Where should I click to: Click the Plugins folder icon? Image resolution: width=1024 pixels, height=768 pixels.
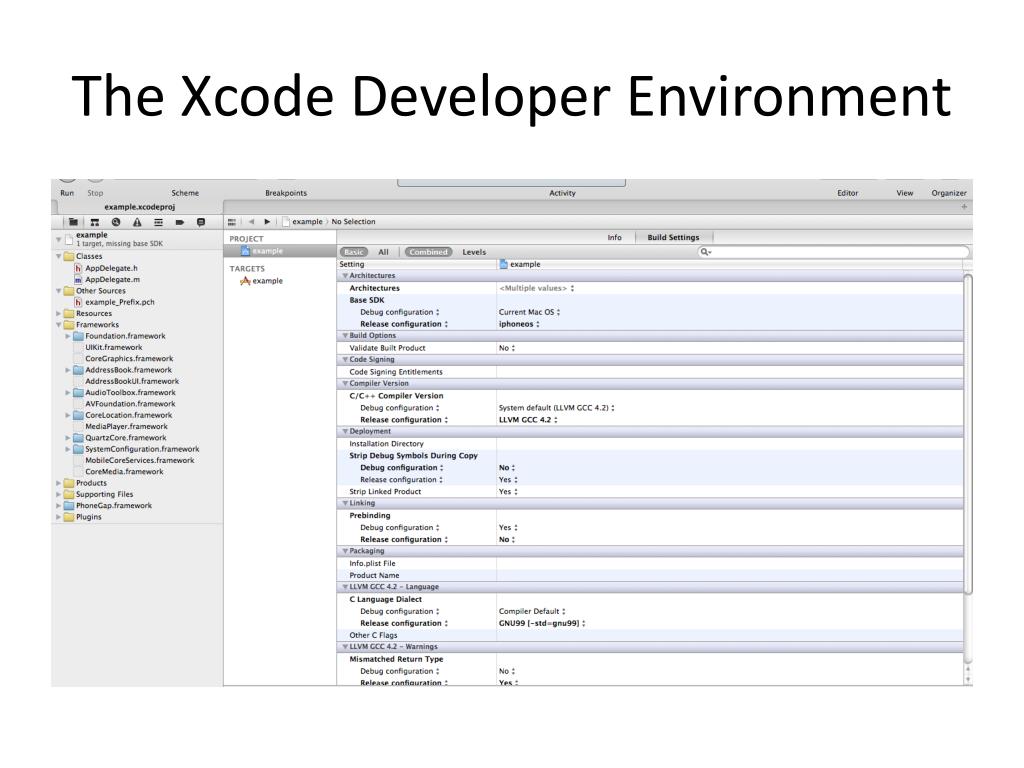coord(69,517)
